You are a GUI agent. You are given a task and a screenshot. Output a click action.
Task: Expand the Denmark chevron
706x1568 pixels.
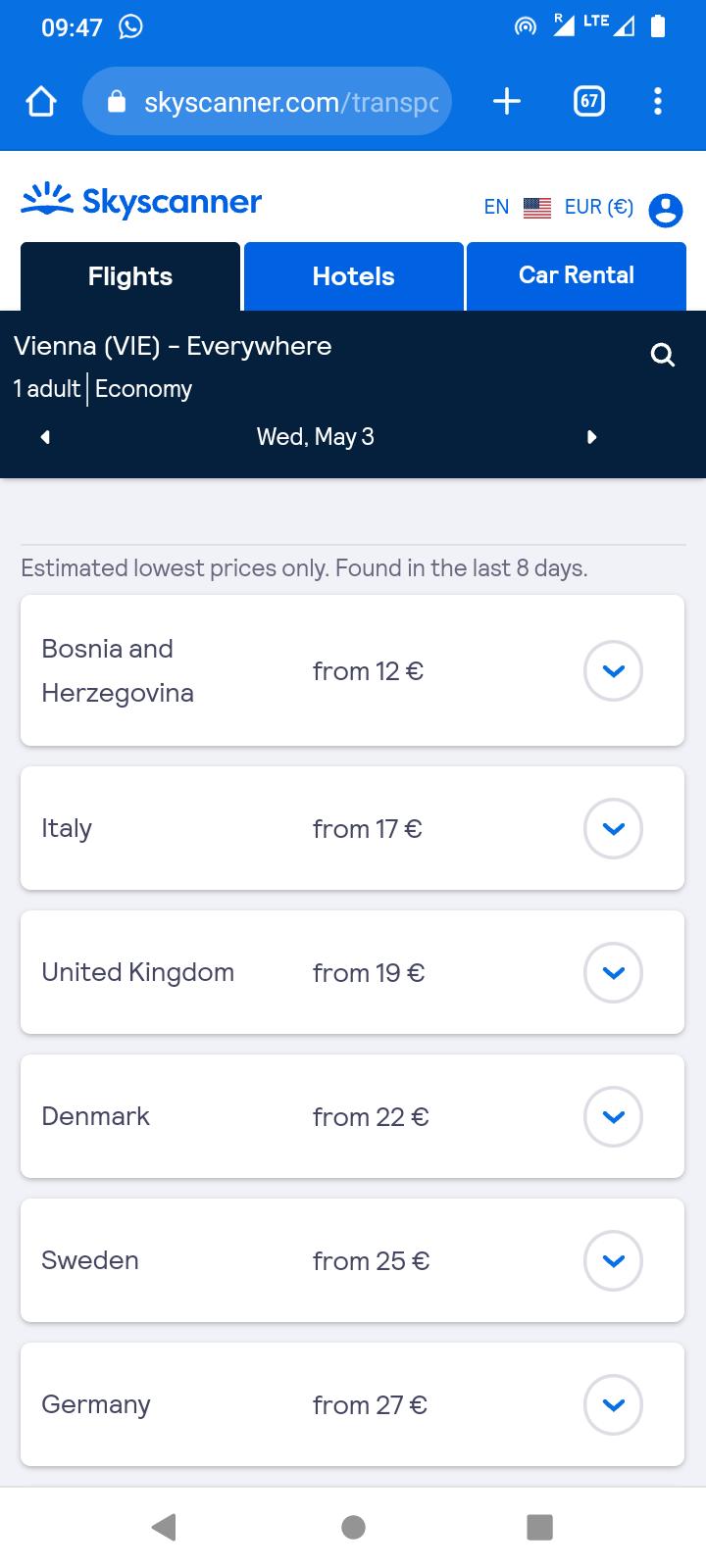613,1117
